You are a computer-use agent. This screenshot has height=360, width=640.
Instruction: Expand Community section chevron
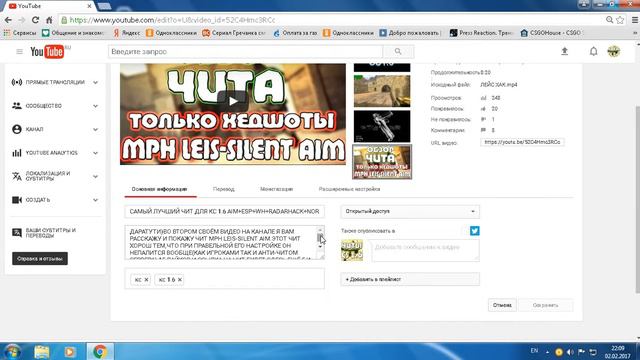(x=95, y=106)
